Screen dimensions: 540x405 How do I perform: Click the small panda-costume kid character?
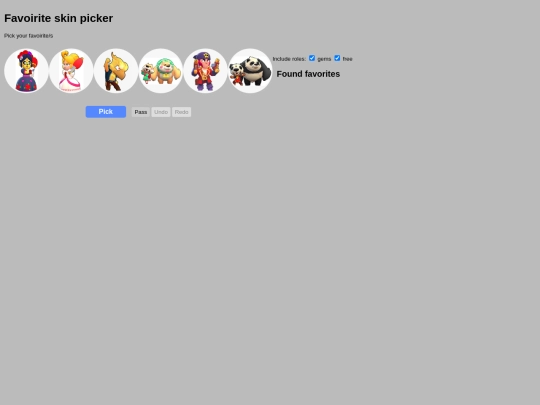[x=237, y=74]
